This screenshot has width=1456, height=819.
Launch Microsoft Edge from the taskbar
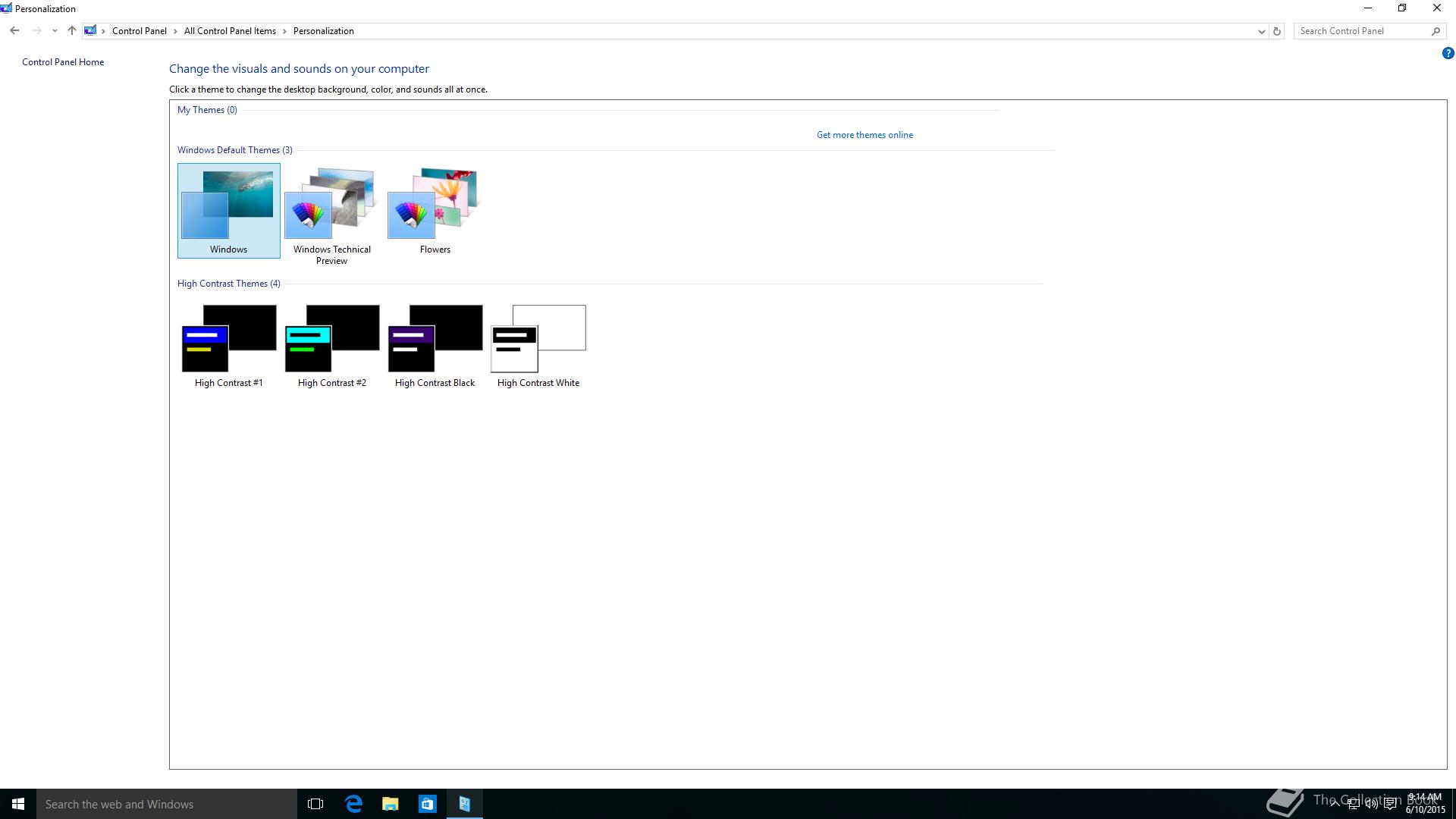click(x=353, y=804)
